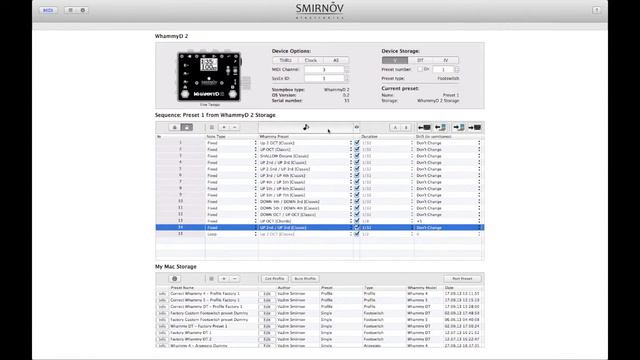Image resolution: width=640 pixels, height=360 pixels.
Task: Add a preset with My Mac Storage plus button
Action: (x=224, y=279)
